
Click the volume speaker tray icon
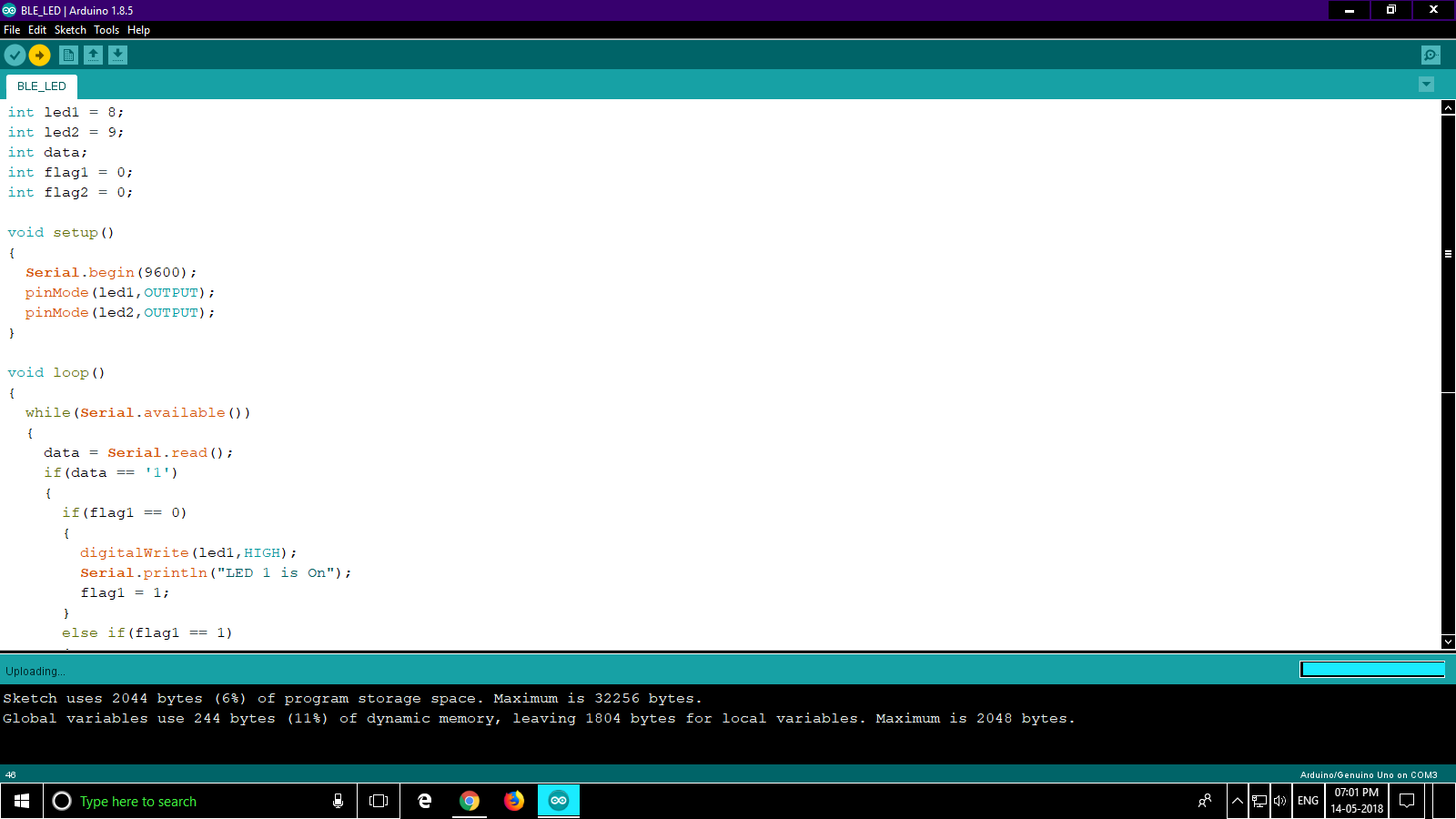click(x=1280, y=801)
